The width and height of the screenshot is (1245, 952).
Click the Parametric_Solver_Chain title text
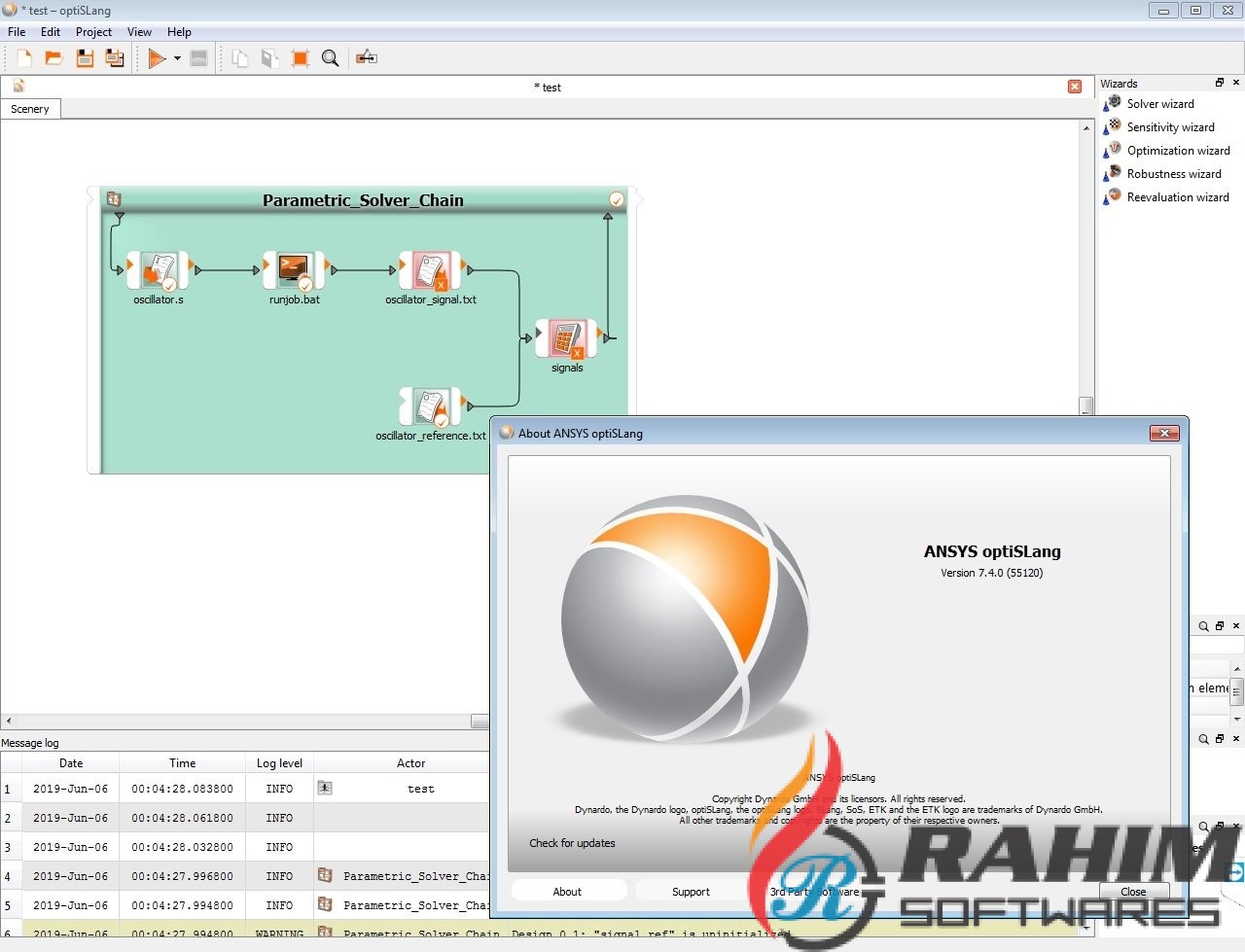click(363, 200)
